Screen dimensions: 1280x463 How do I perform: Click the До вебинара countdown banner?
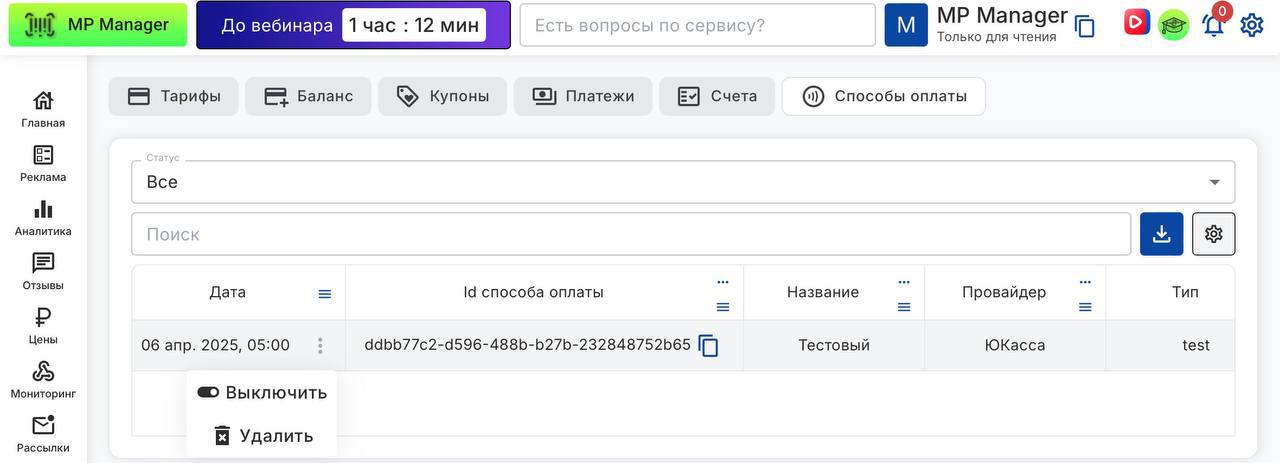pyautogui.click(x=353, y=25)
